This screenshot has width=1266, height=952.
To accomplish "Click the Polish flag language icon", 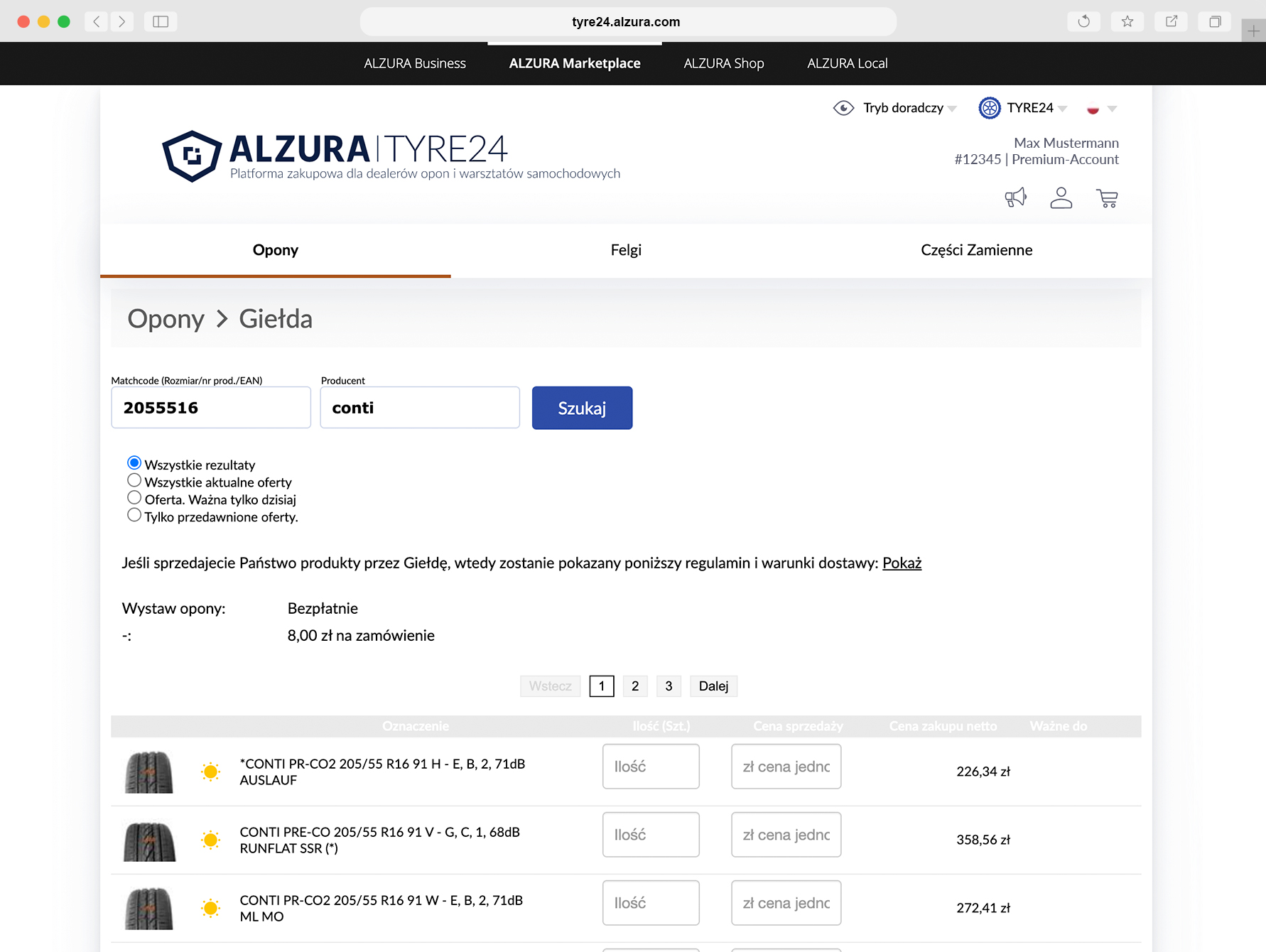I will pos(1093,109).
